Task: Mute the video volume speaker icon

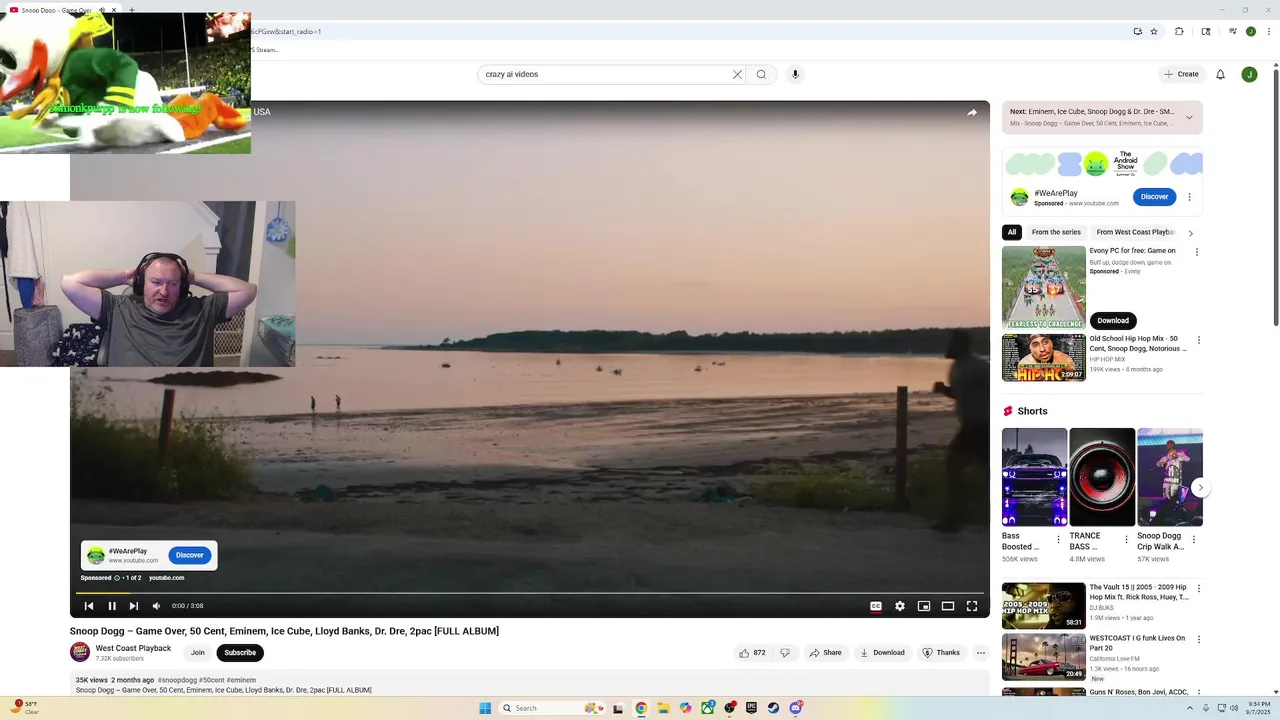Action: pos(156,606)
